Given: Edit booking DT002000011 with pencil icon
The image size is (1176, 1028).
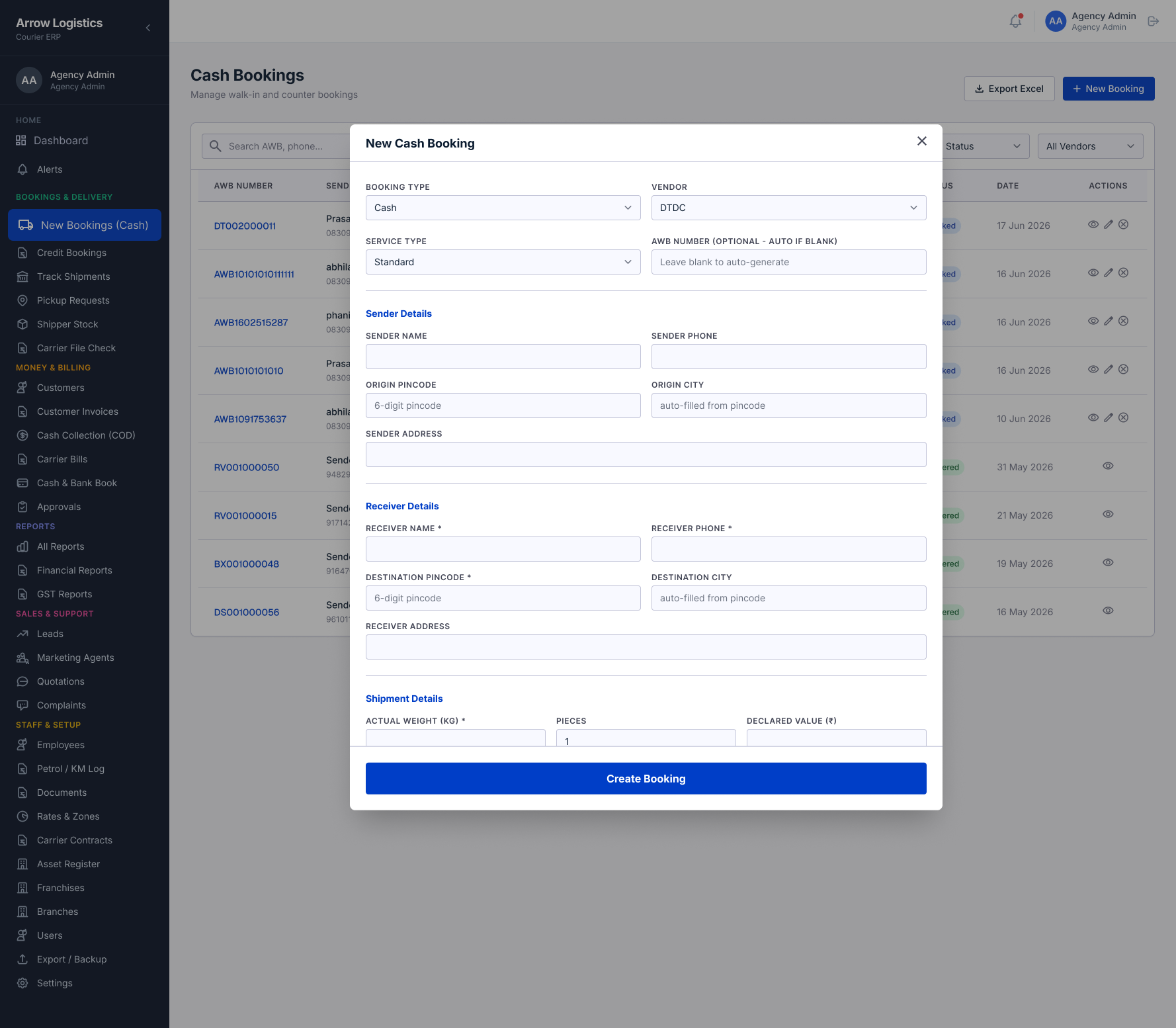Looking at the screenshot, I should 1109,224.
